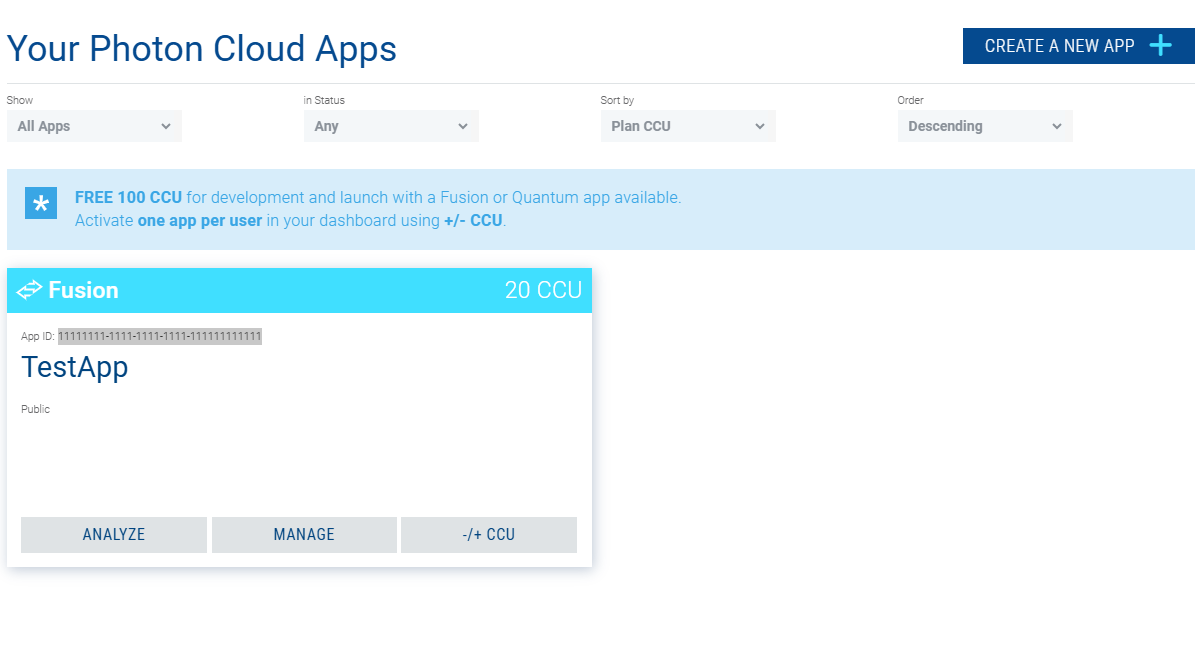This screenshot has width=1200, height=670.
Task: Click the -/+ CCU button on the TestApp card
Action: click(x=488, y=534)
